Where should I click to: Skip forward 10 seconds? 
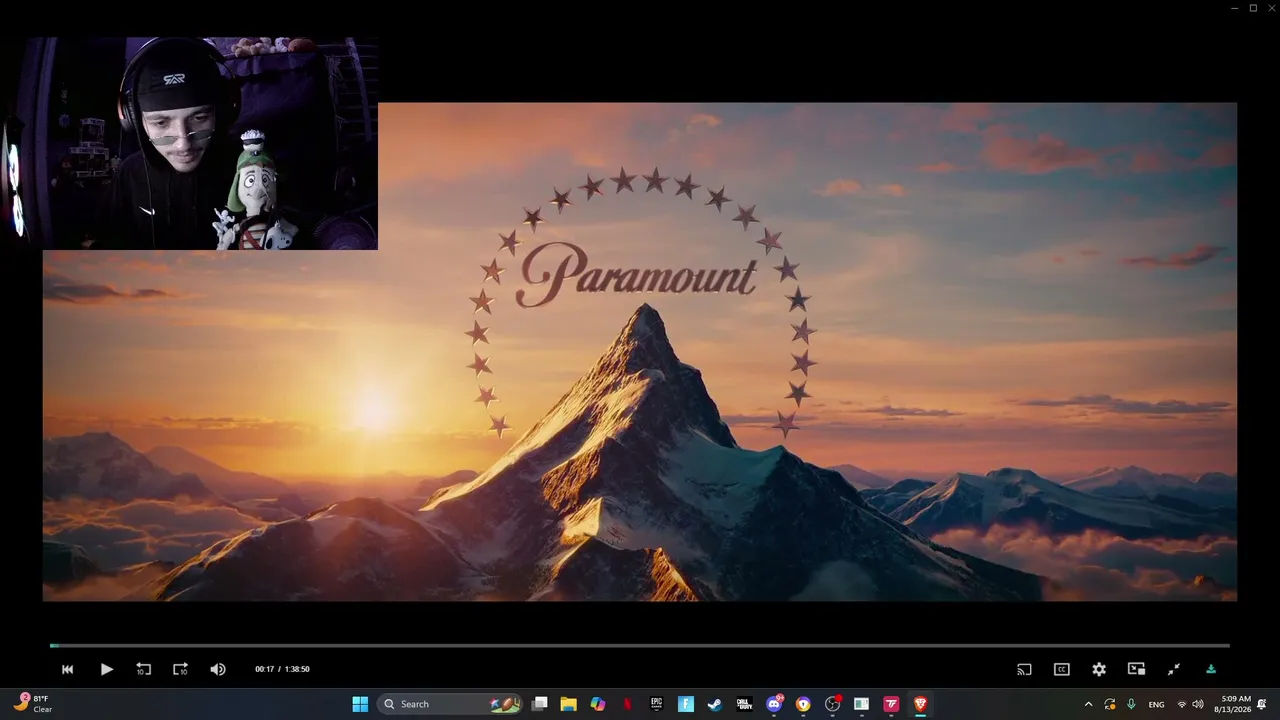coord(180,669)
